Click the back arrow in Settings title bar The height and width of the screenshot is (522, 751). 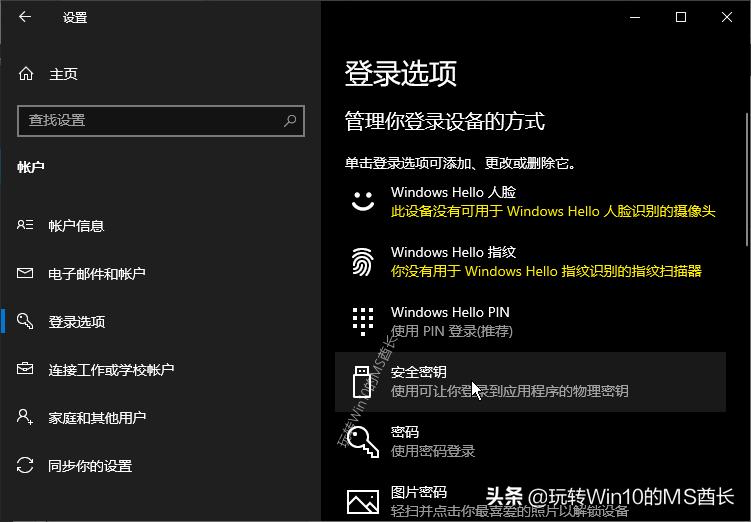pyautogui.click(x=25, y=17)
